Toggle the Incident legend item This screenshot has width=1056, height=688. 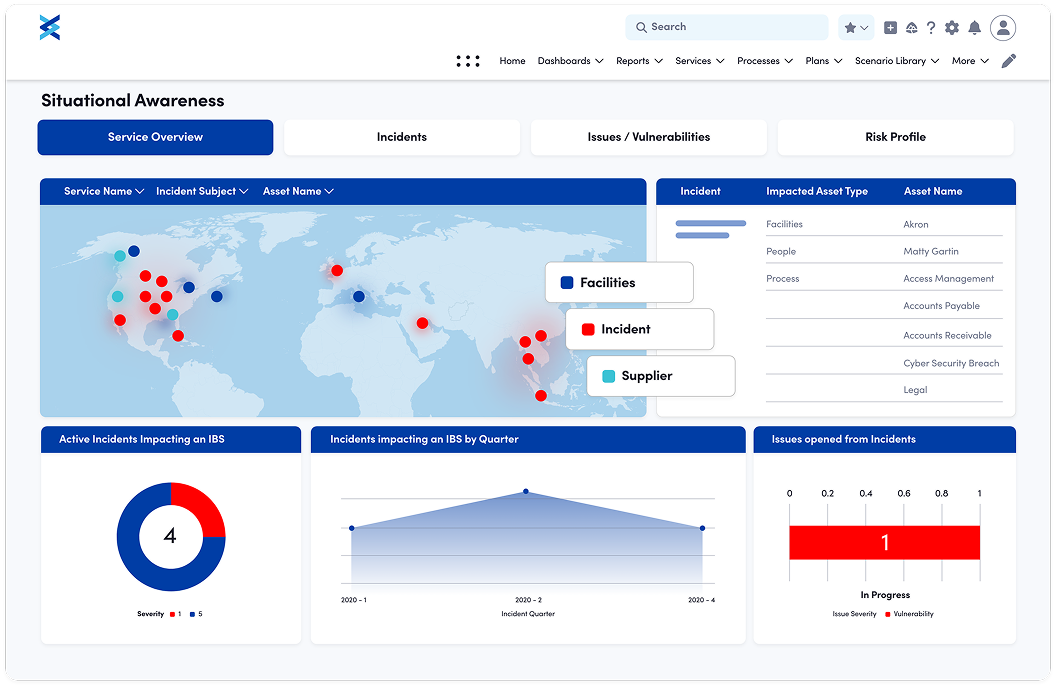coord(639,329)
